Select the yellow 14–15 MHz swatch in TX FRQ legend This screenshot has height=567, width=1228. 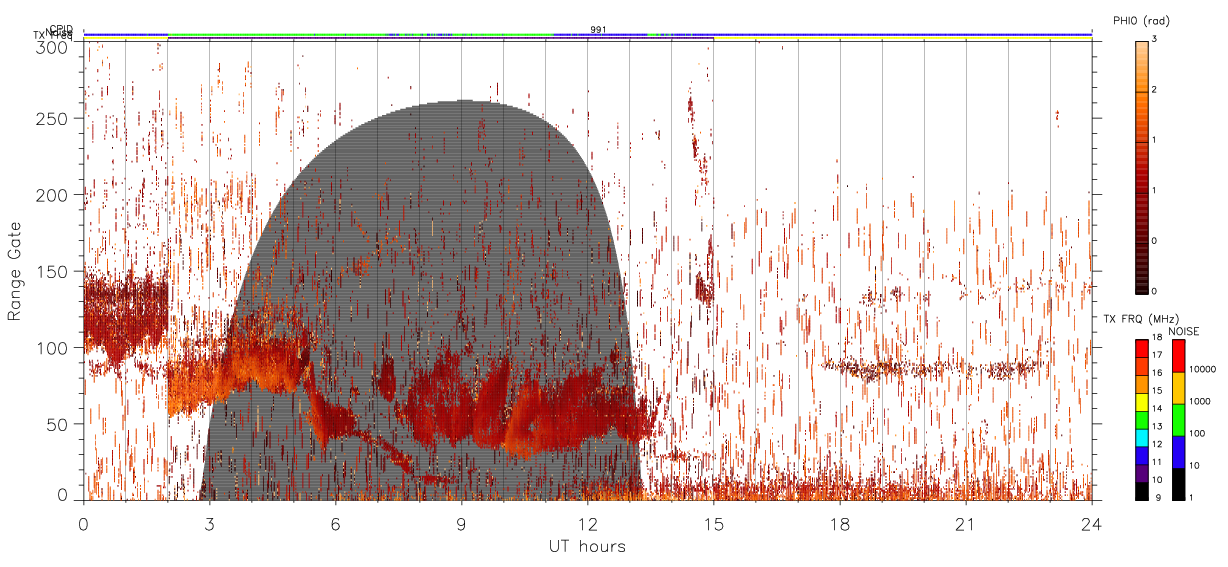[1142, 402]
